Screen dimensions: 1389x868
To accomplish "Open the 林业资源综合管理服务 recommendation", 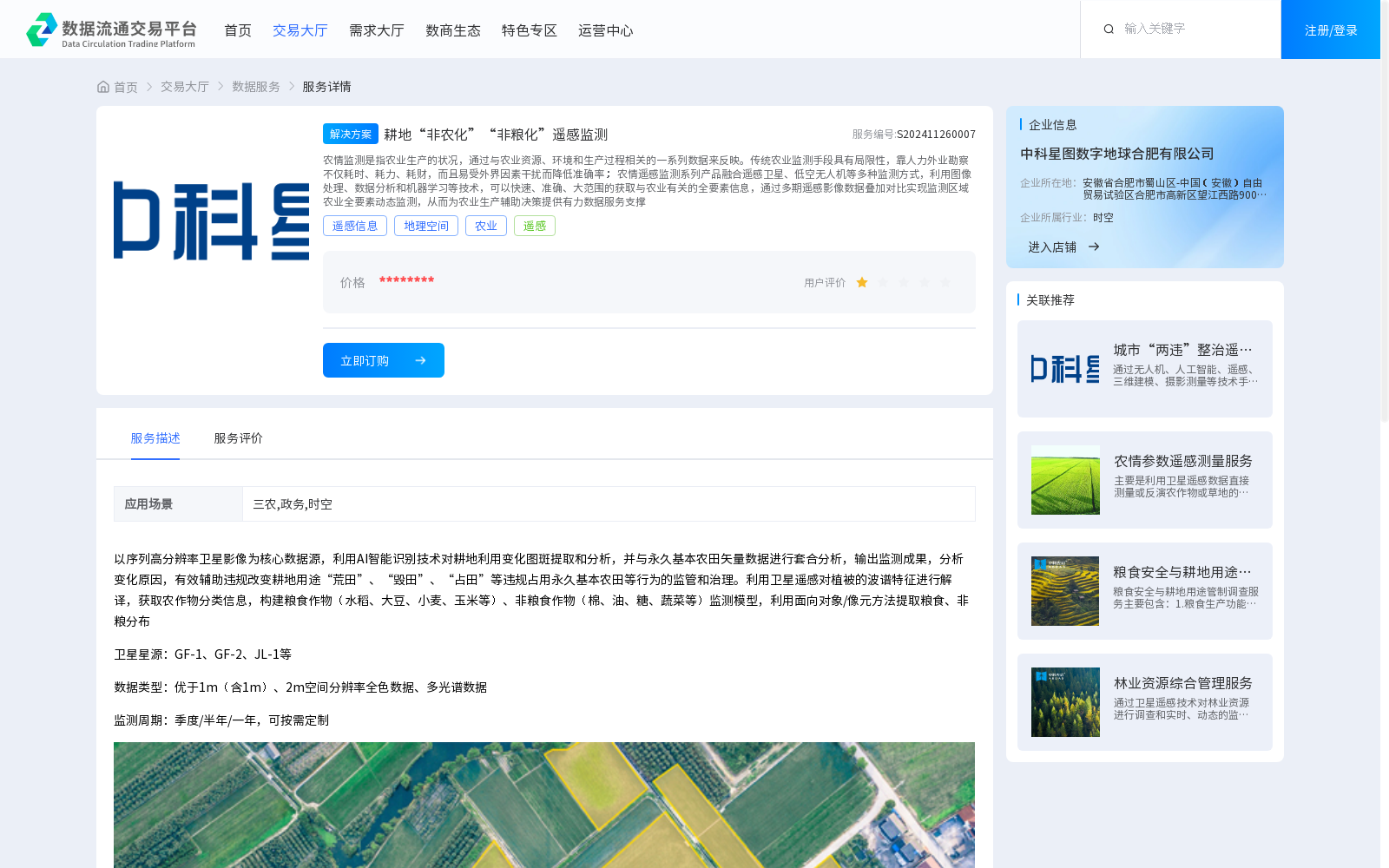I will tap(1145, 702).
